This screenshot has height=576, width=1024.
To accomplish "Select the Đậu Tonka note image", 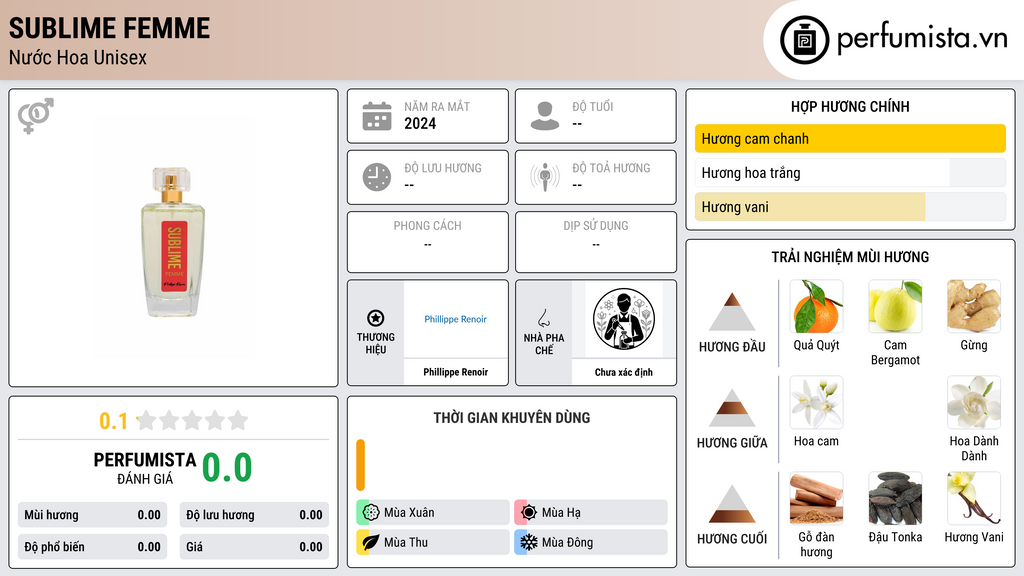I will 895,498.
